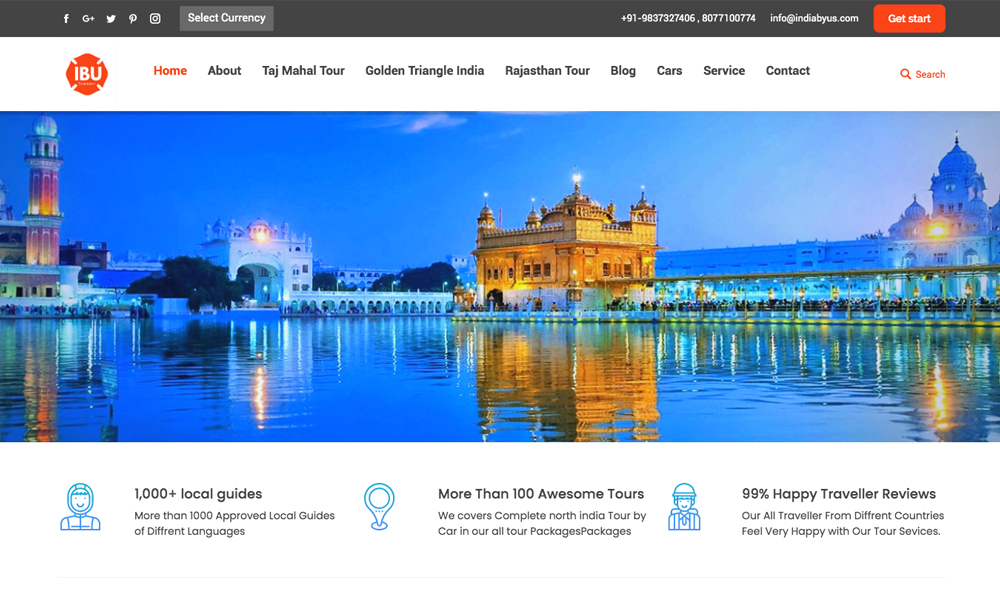Open the Blog menu item
Viewport: 1000px width, 600px height.
623,71
